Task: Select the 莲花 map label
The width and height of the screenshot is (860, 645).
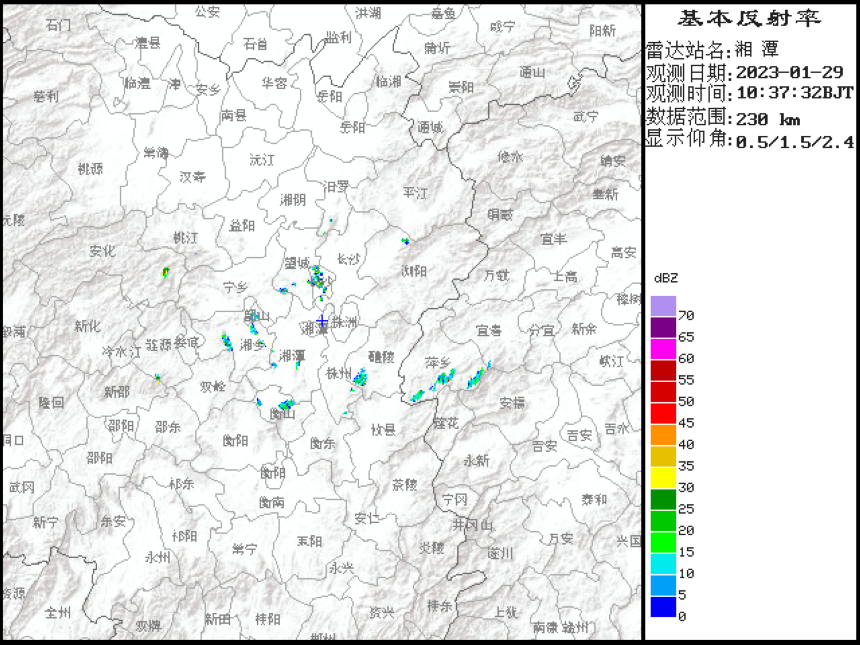Action: (x=445, y=423)
